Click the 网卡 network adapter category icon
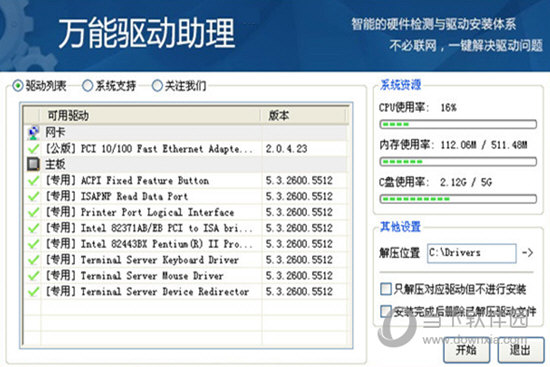Screen dimensions: 550x367 [33, 132]
